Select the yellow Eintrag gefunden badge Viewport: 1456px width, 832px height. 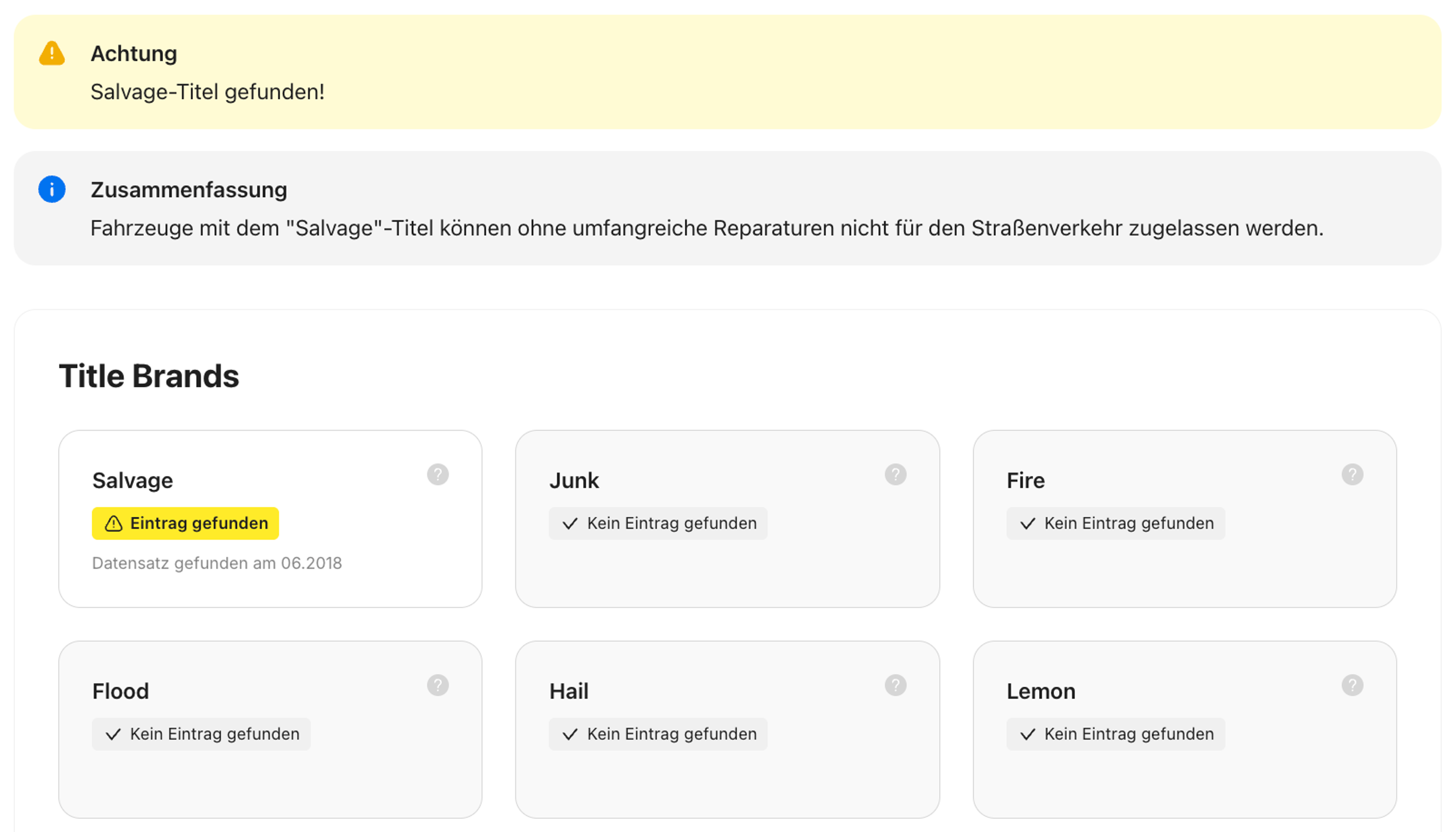tap(185, 523)
